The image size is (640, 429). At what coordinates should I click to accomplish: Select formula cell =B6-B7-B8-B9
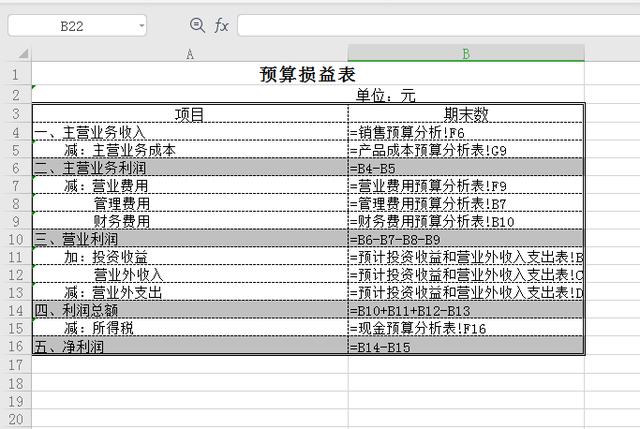466,239
